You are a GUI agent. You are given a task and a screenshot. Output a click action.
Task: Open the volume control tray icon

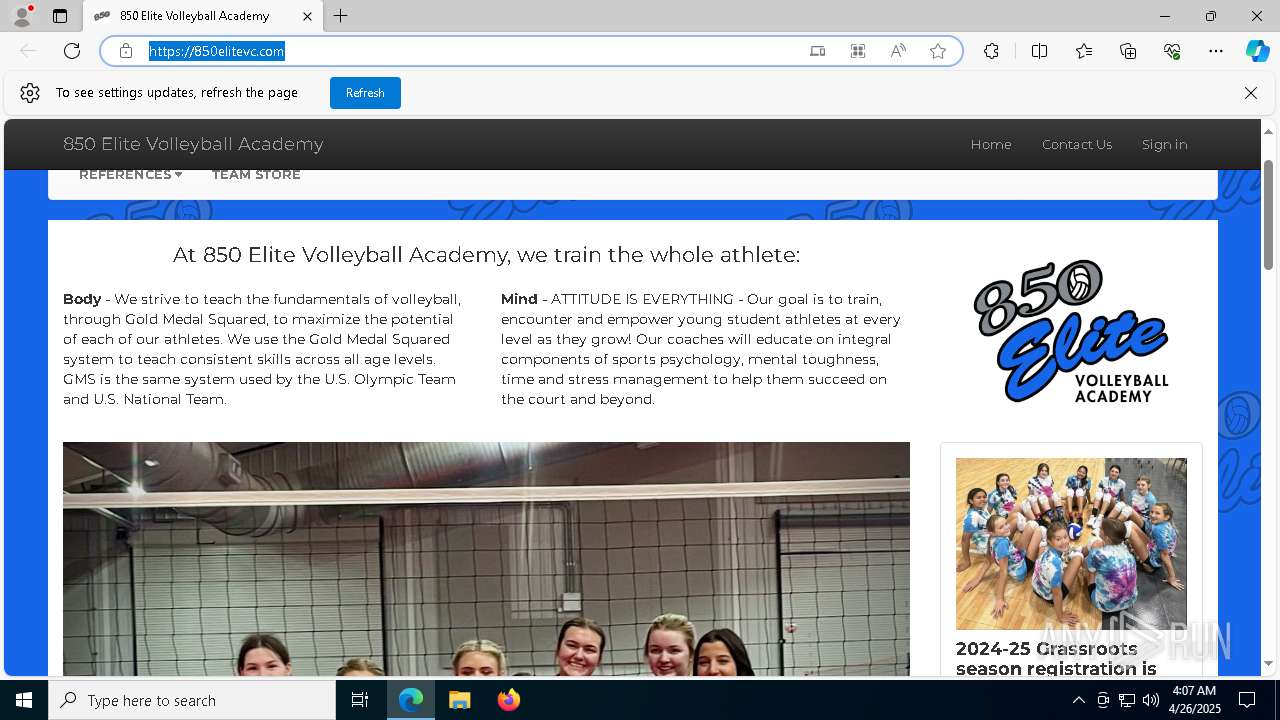[x=1151, y=700]
